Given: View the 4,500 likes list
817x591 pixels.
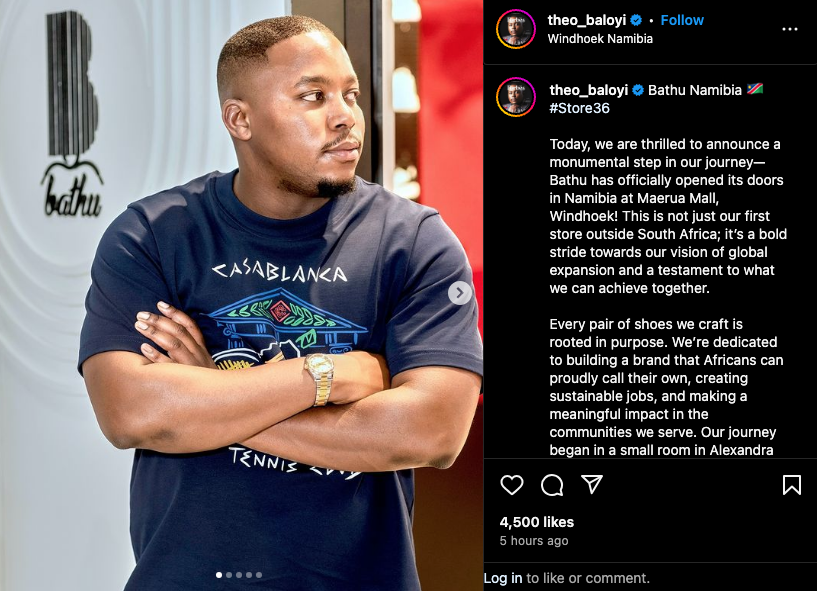Looking at the screenshot, I should 537,522.
